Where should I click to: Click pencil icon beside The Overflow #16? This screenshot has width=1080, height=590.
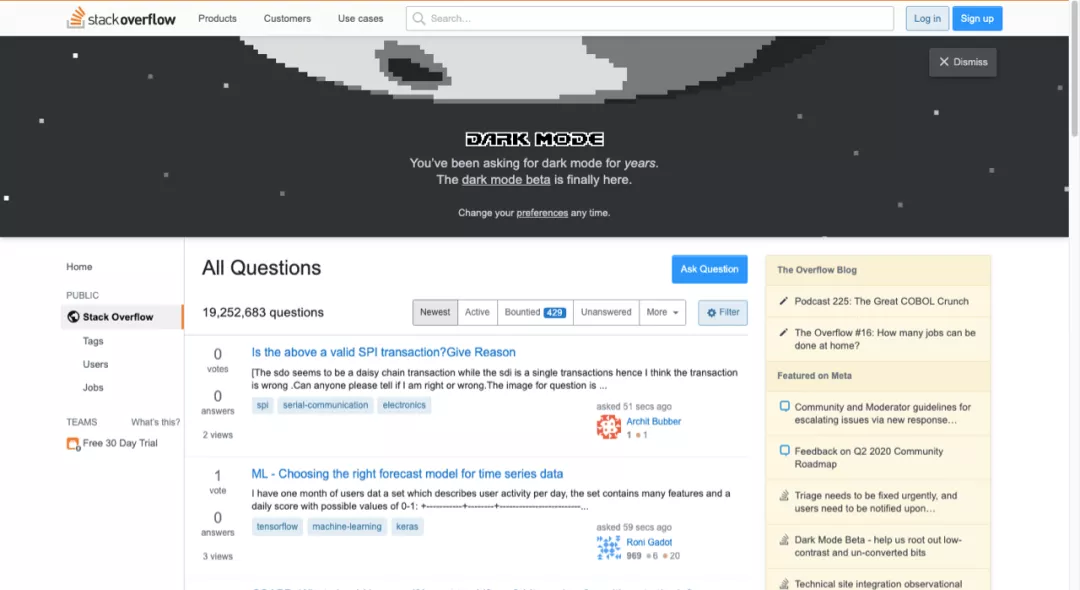pos(783,333)
